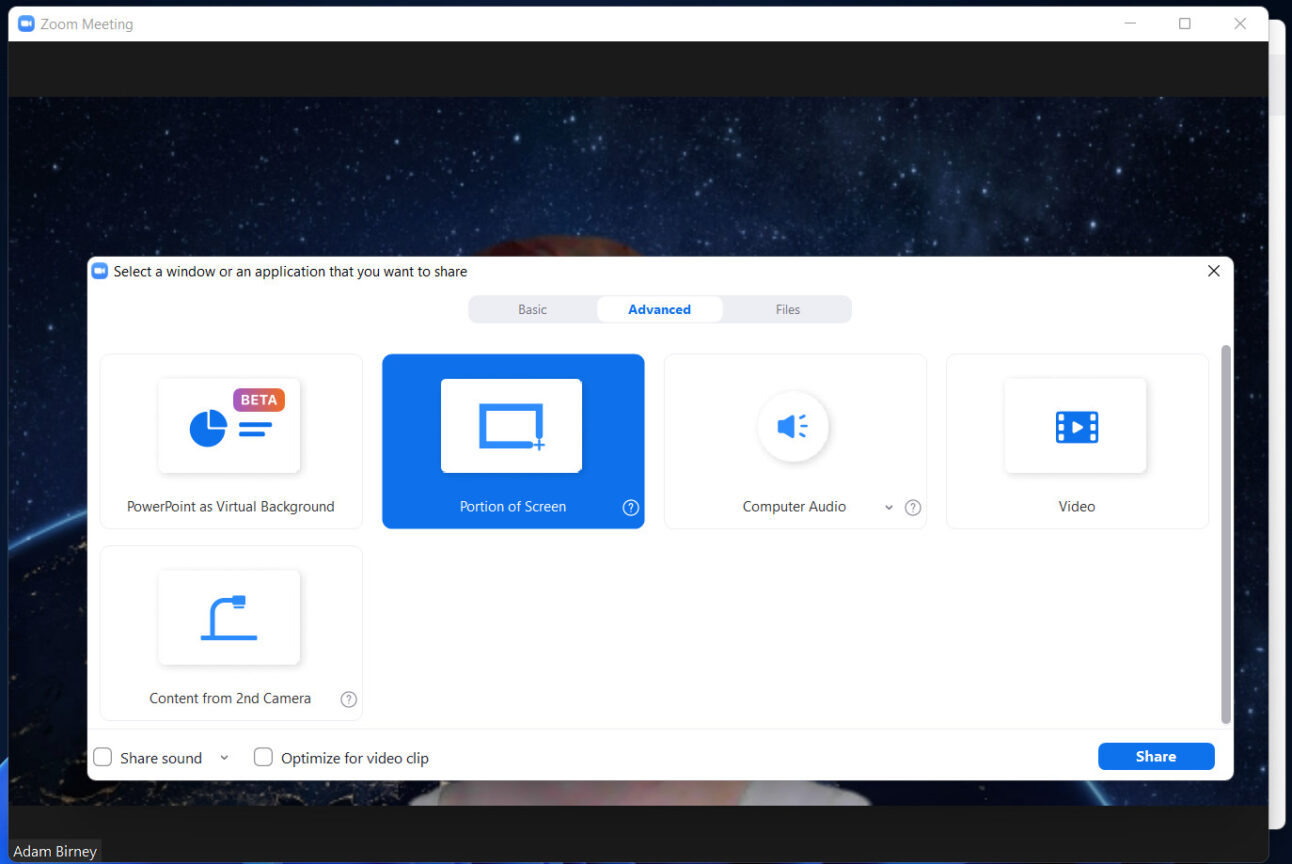Open help for Computer Audio
This screenshot has height=864, width=1292.
pos(912,507)
